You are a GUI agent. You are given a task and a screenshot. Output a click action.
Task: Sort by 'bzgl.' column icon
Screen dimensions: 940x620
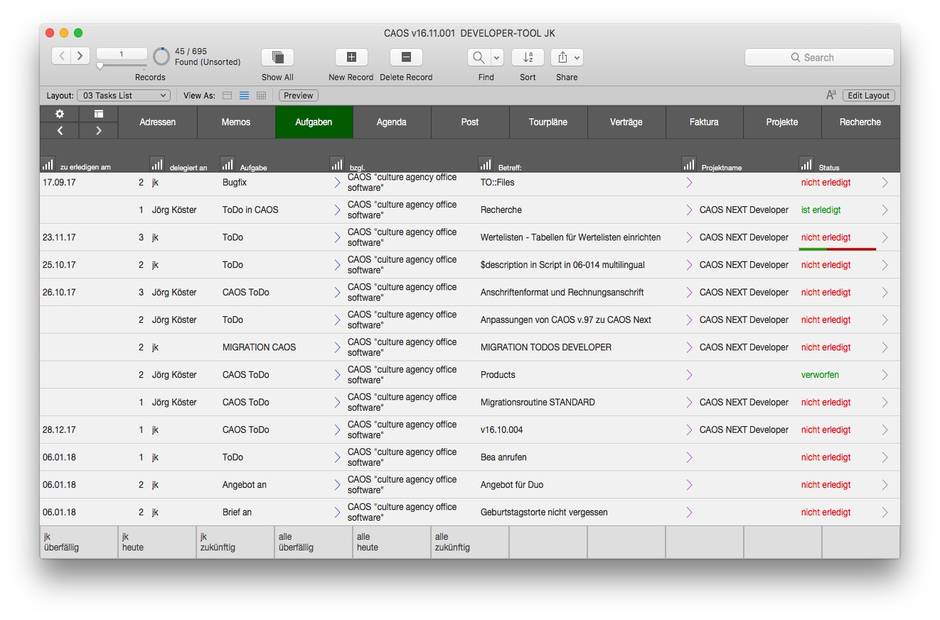pos(337,164)
